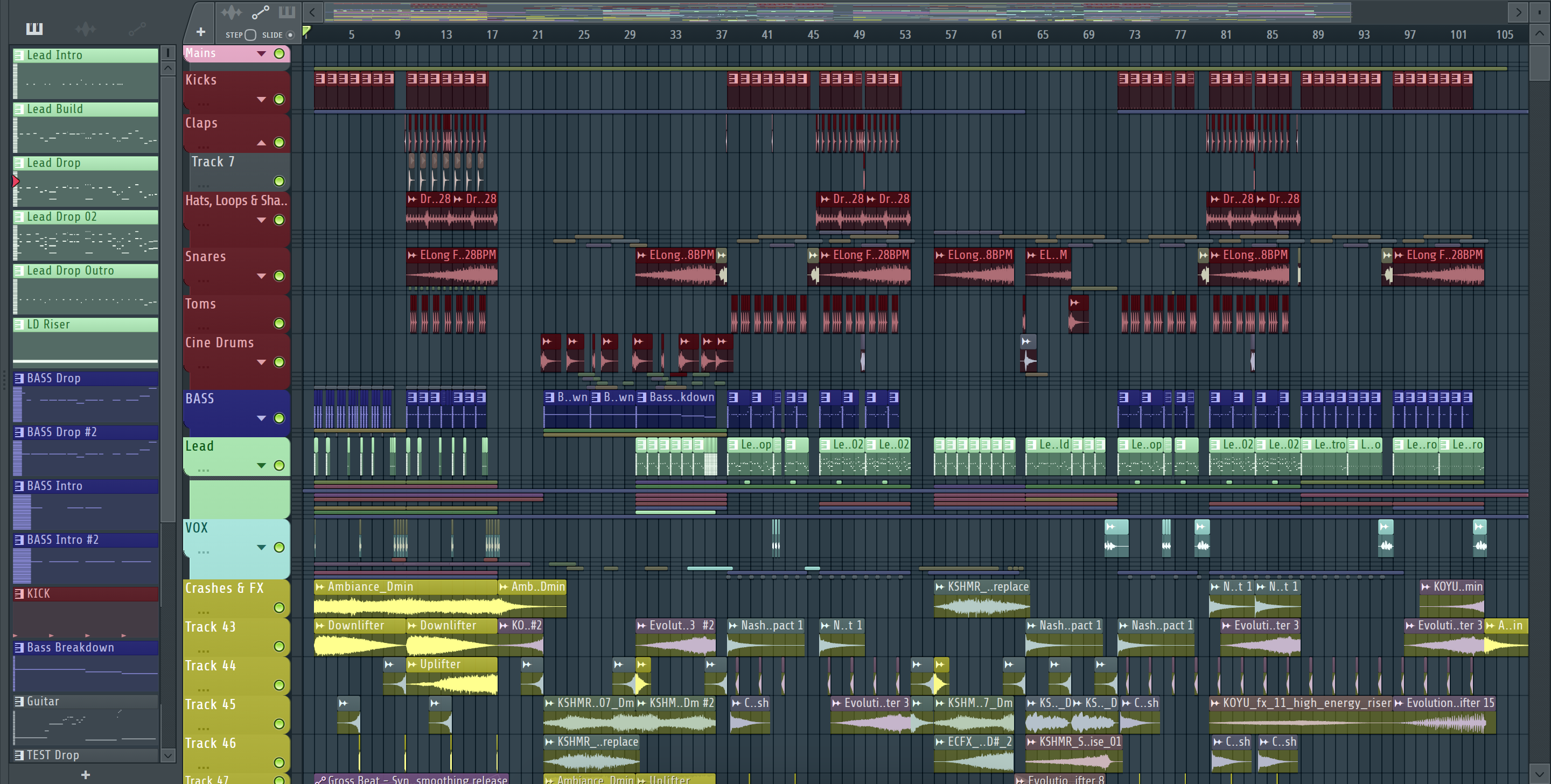Viewport: 1551px width, 784px height.
Task: Mute the Claps track
Action: 279,143
